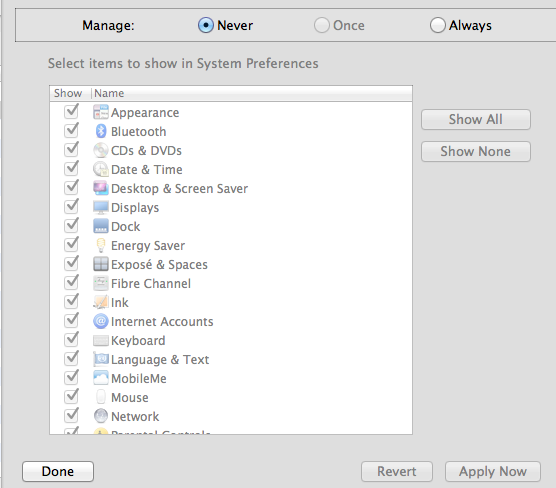The image size is (556, 488).
Task: Click the Energy Saver lightbulb icon
Action: coord(101,245)
